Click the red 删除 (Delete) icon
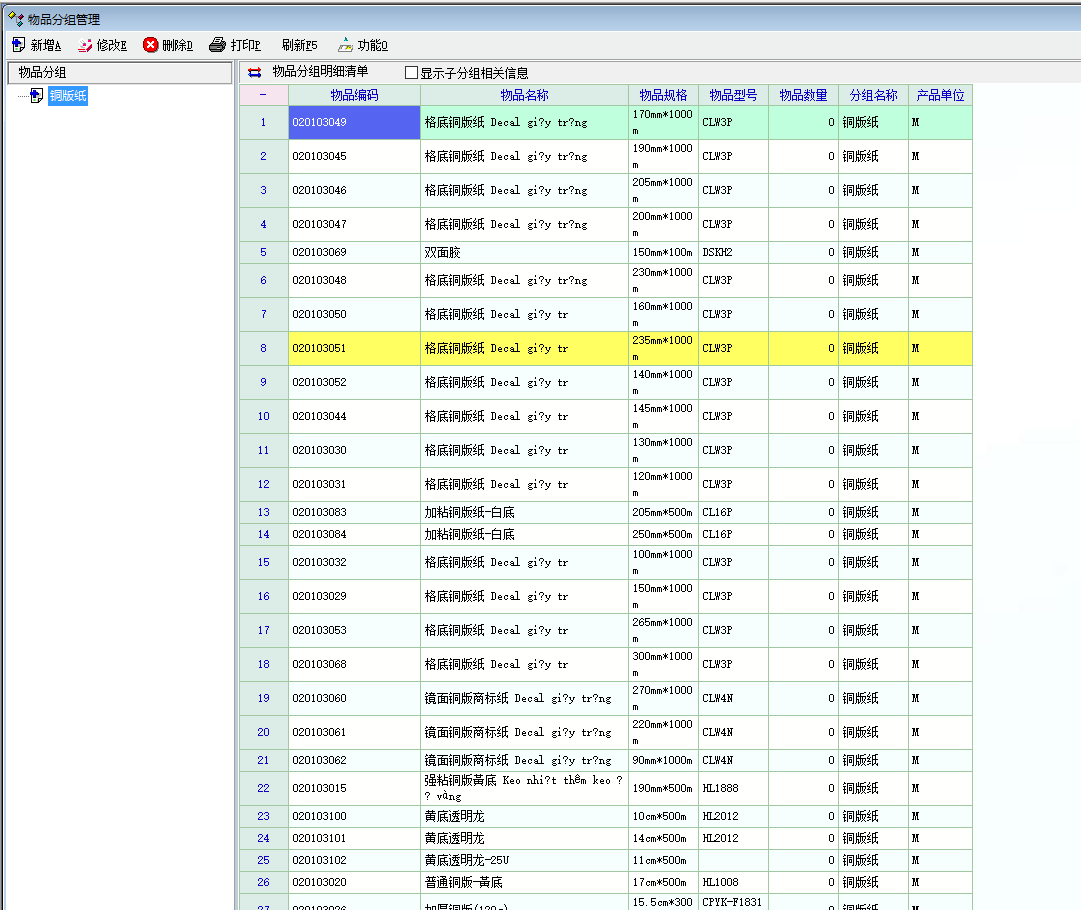 151,45
